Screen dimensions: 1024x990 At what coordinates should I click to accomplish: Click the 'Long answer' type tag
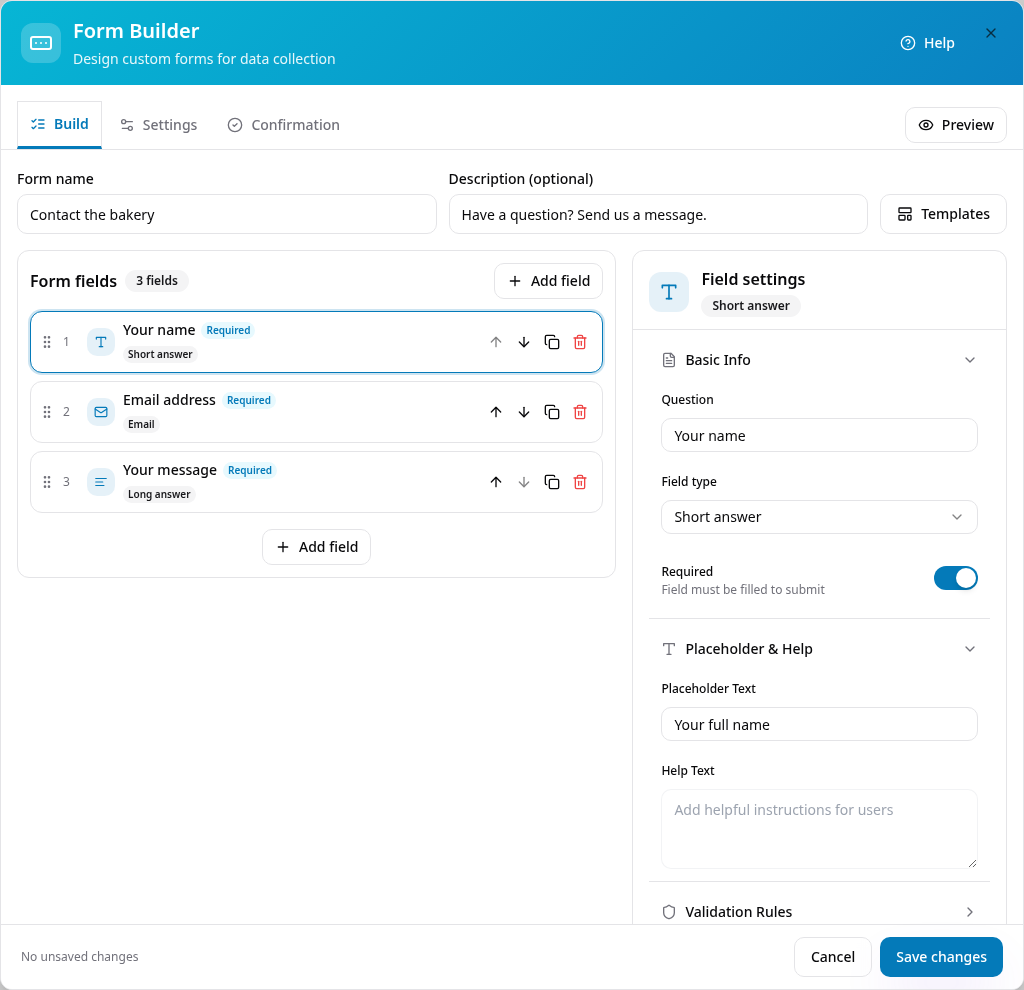coord(159,494)
